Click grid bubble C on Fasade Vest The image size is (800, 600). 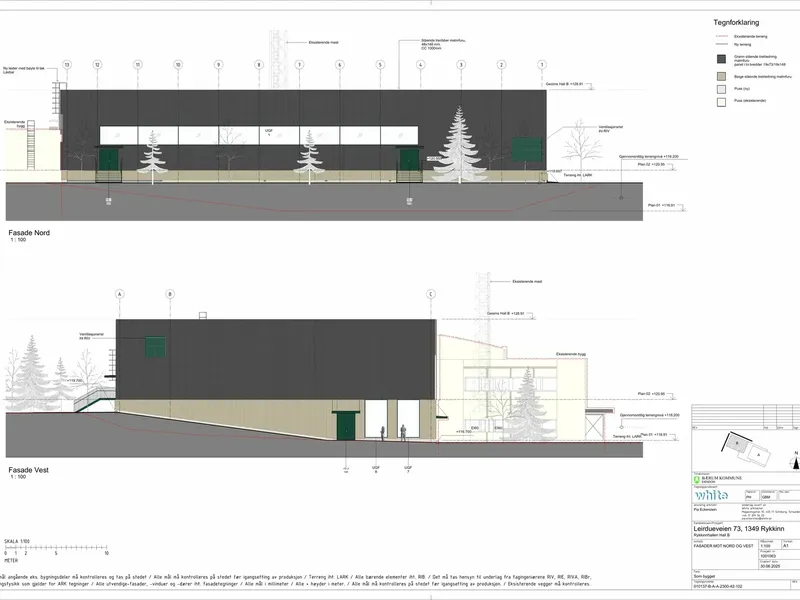(x=431, y=294)
